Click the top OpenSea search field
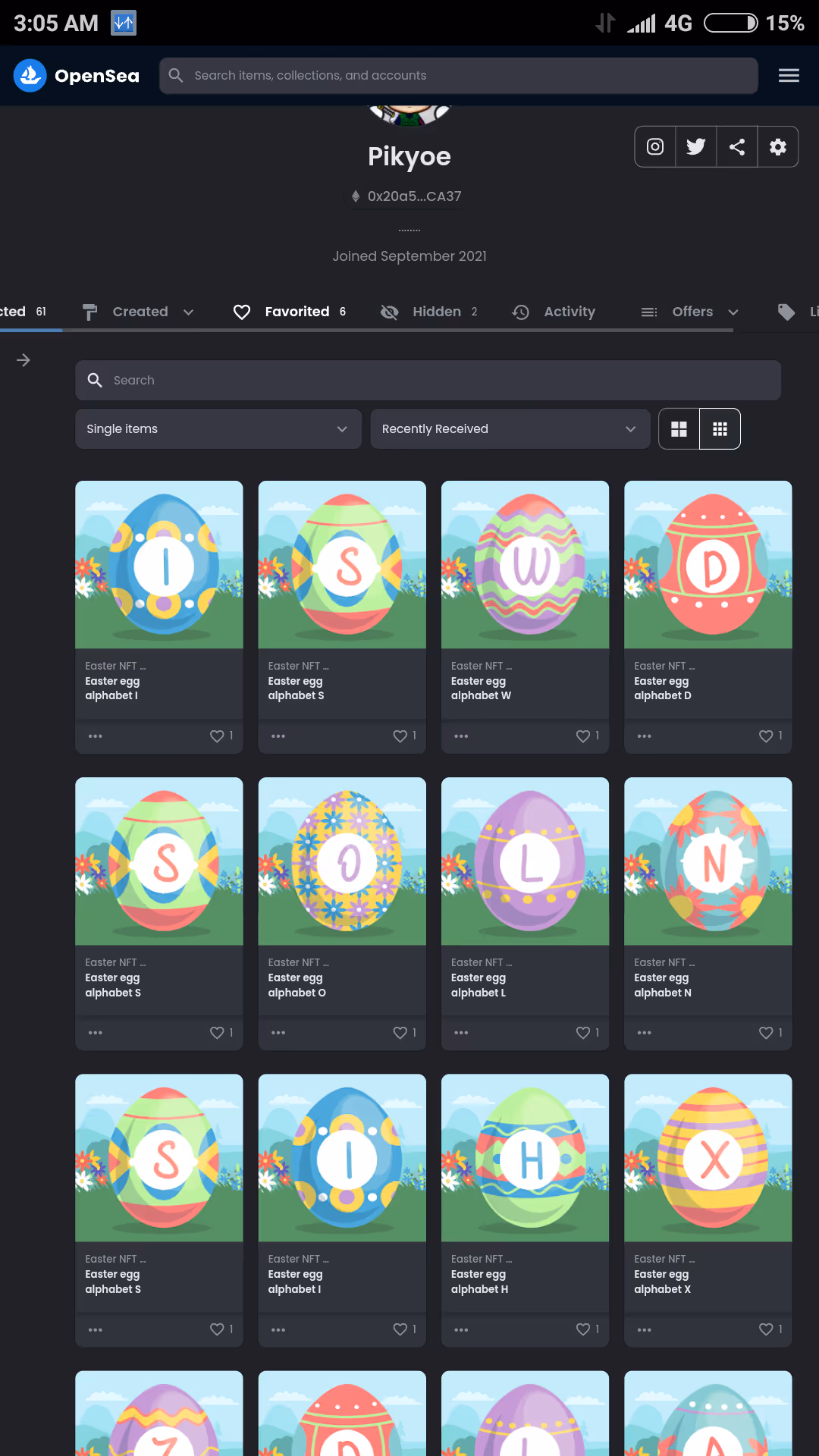 (458, 76)
